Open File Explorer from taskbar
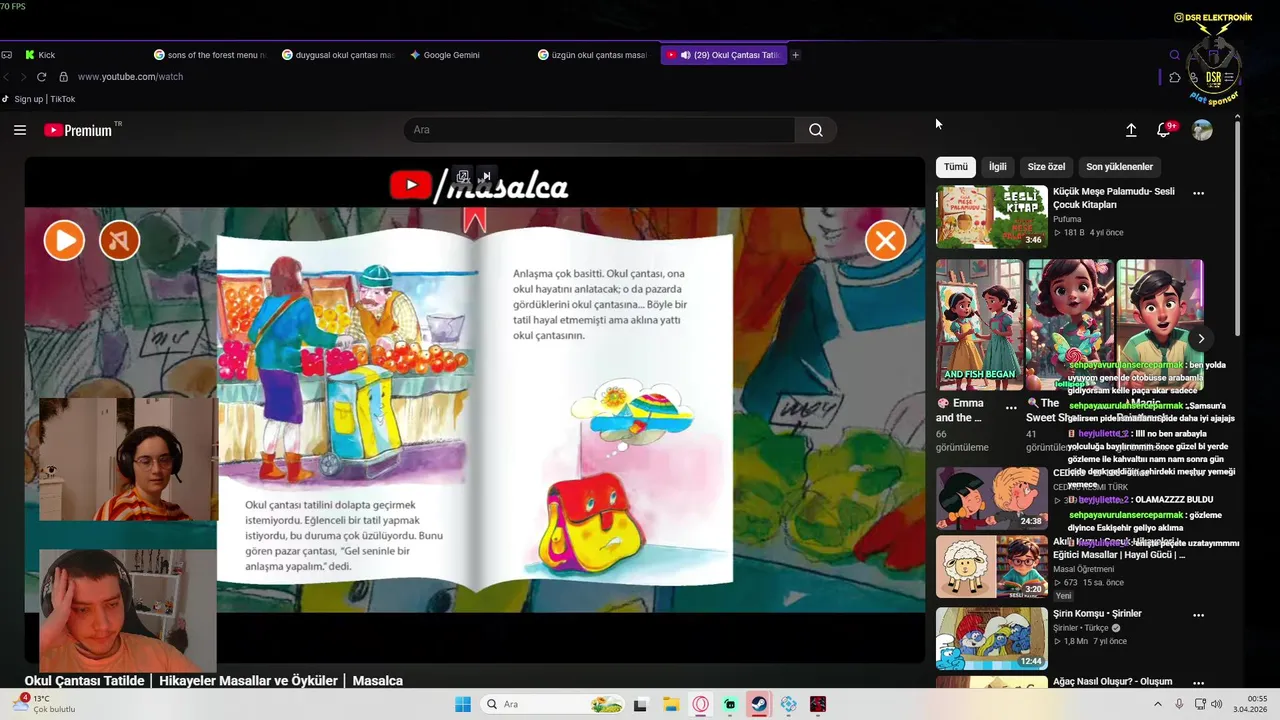The image size is (1280, 720). click(671, 704)
